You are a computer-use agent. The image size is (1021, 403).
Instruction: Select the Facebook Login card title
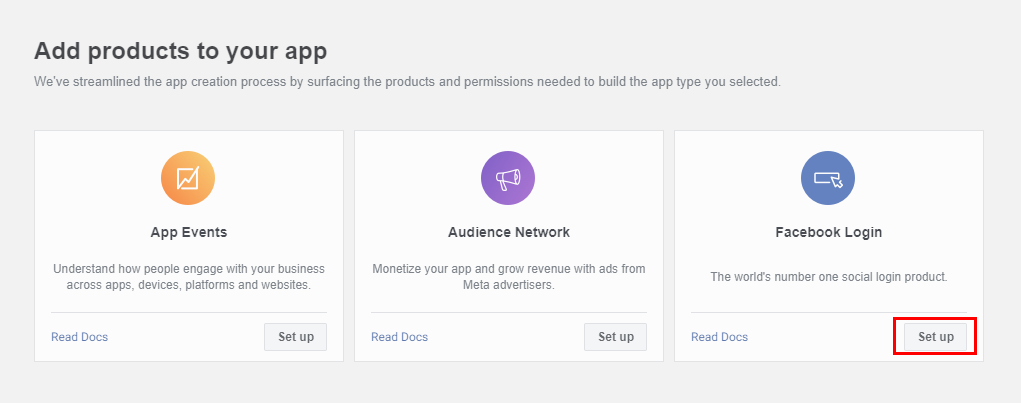point(828,232)
